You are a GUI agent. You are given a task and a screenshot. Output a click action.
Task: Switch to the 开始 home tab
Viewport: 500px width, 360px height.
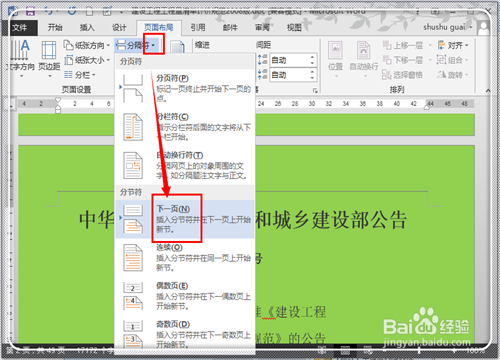[55, 28]
